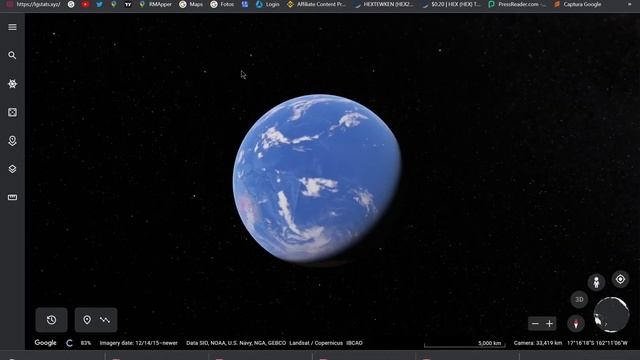Open the Search tool in sidebar
Viewport: 640px width, 360px height.
[x=12, y=55]
